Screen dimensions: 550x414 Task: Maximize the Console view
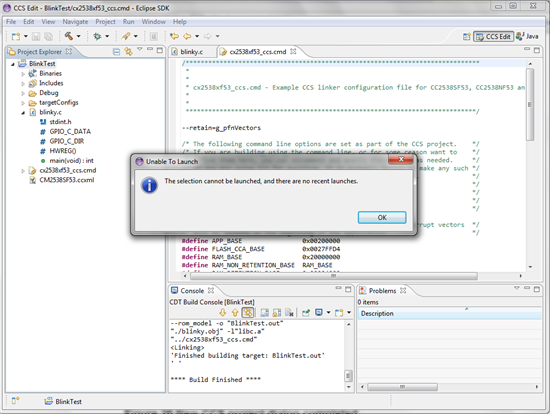coord(348,289)
